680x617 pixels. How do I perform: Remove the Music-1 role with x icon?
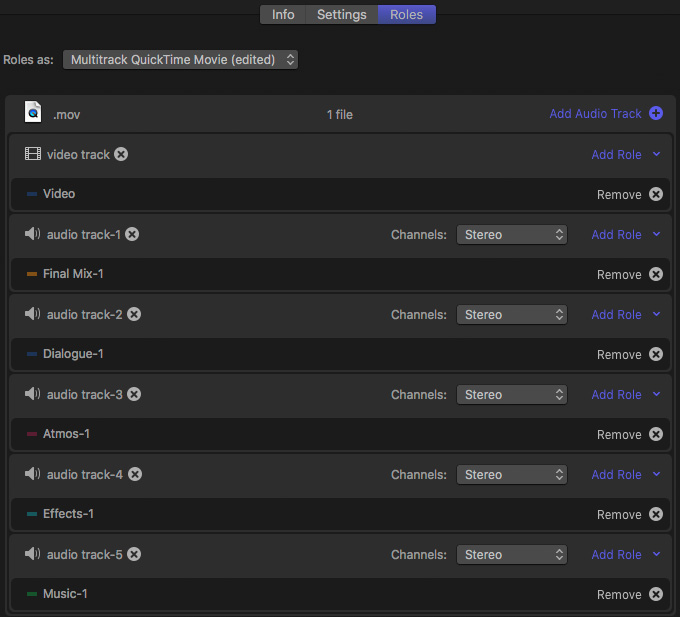point(656,594)
